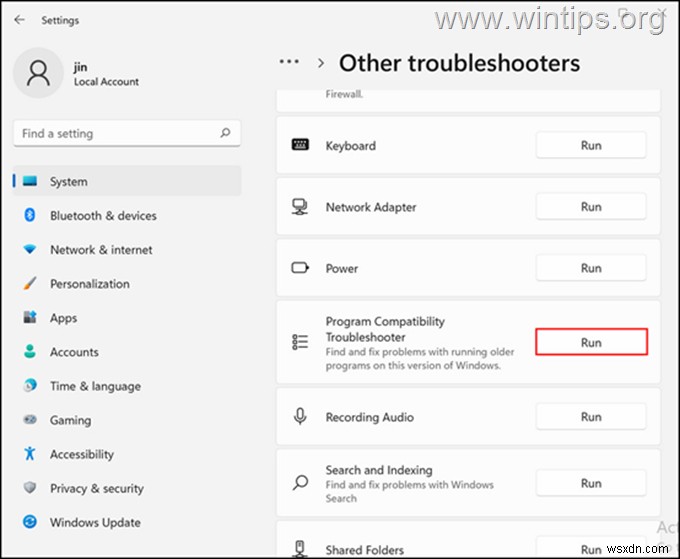Open Gaming settings
The height and width of the screenshot is (559, 680).
127,419
